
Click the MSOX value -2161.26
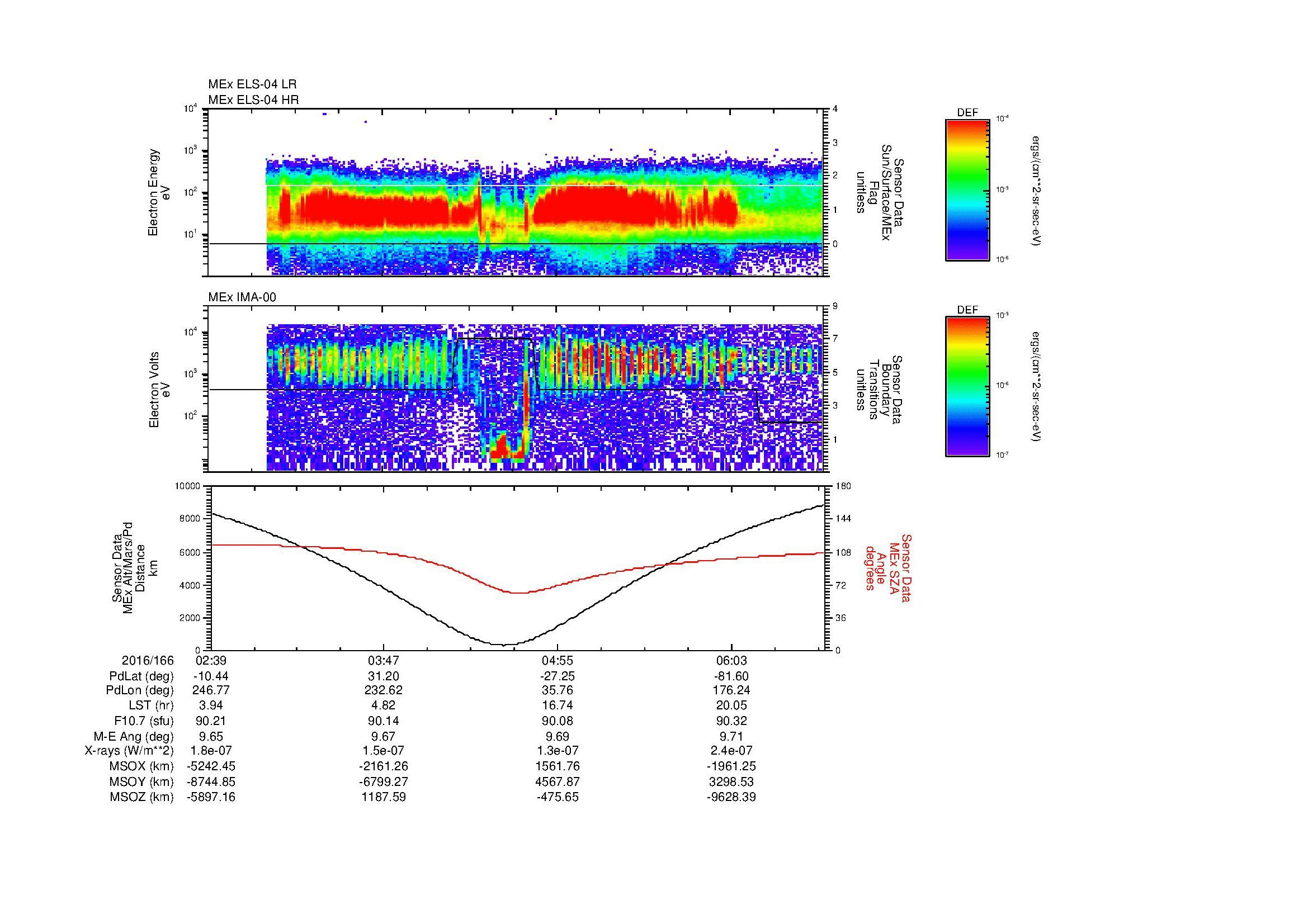pyautogui.click(x=384, y=766)
